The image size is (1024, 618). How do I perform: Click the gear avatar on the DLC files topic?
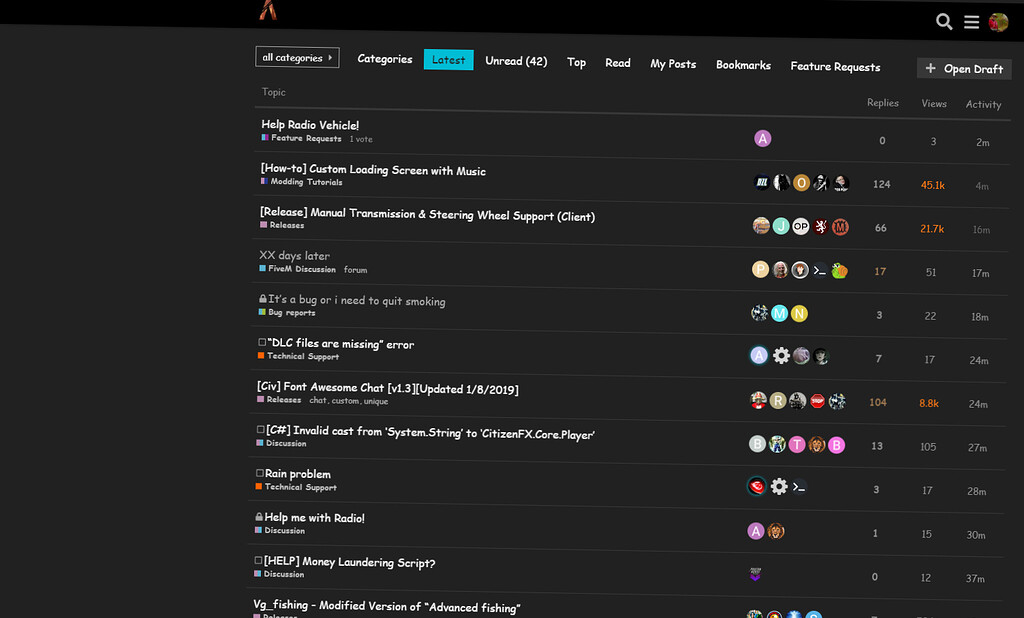pos(780,355)
